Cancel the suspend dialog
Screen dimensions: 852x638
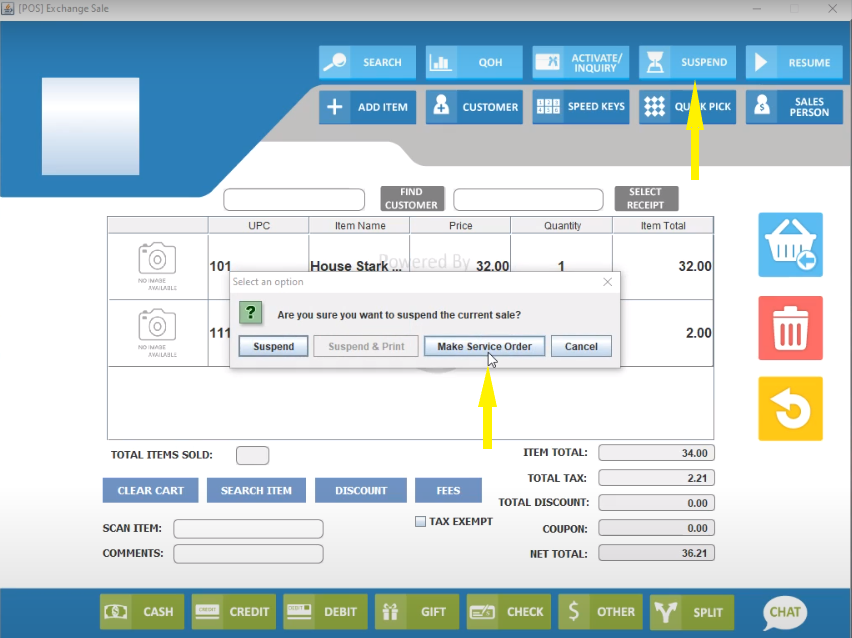(x=581, y=346)
